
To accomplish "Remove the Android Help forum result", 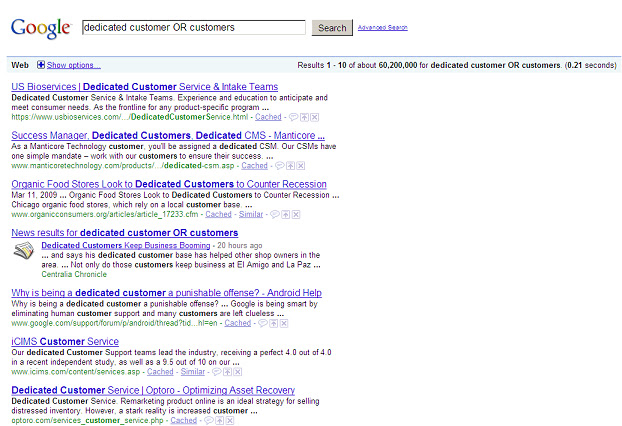I will coord(284,323).
